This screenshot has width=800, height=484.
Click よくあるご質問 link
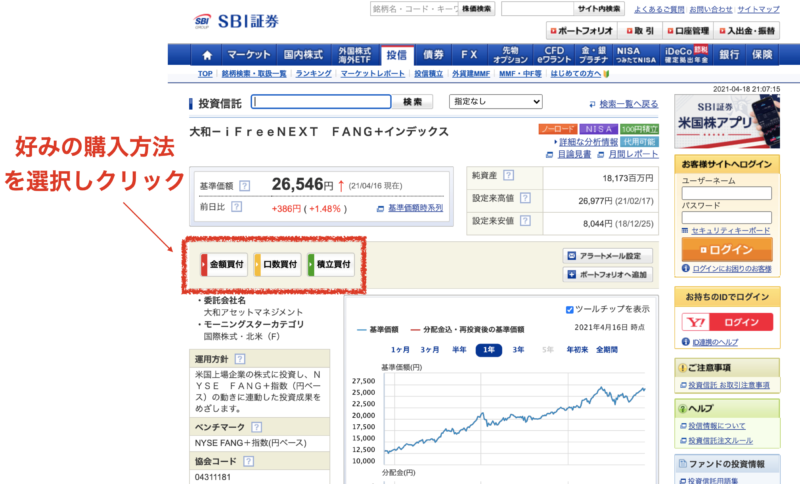click(x=659, y=9)
